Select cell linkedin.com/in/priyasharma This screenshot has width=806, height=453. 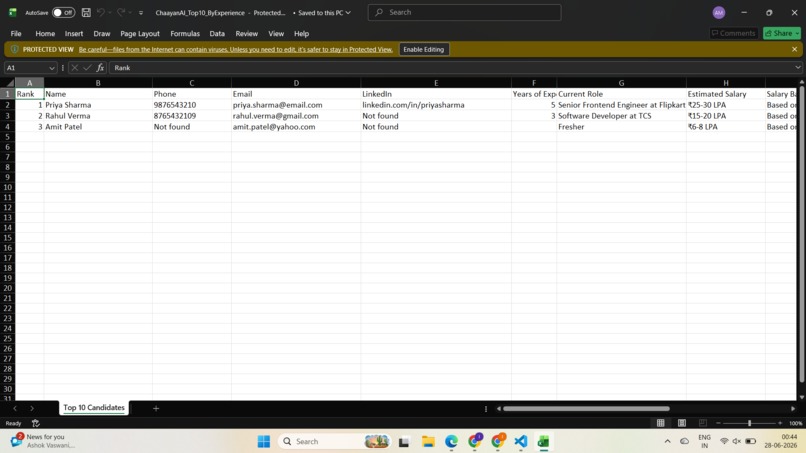click(x=436, y=105)
